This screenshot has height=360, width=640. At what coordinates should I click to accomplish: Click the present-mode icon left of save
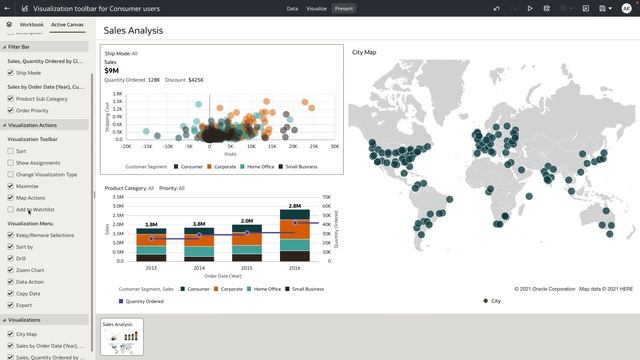click(586, 8)
